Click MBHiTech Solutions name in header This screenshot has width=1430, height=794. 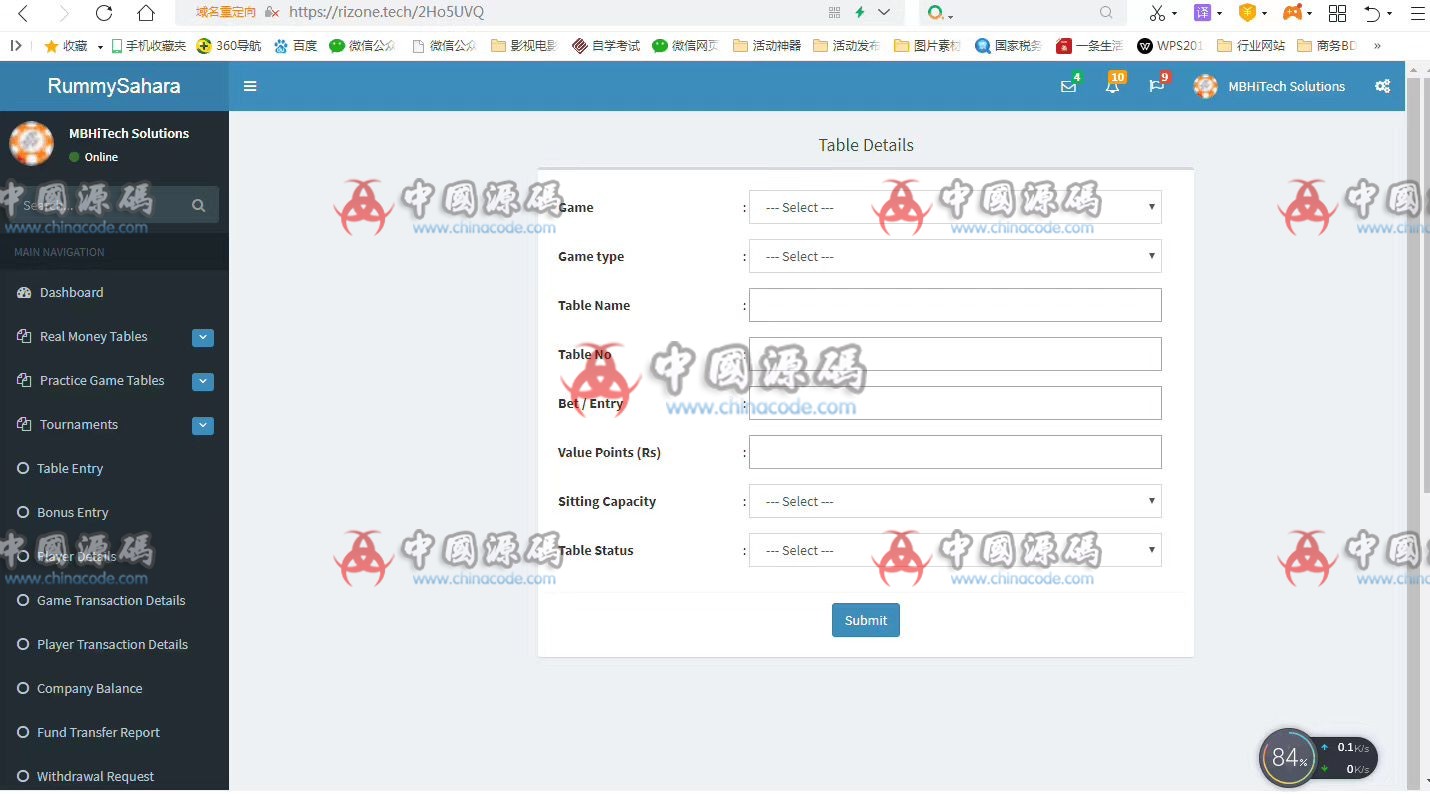1286,86
